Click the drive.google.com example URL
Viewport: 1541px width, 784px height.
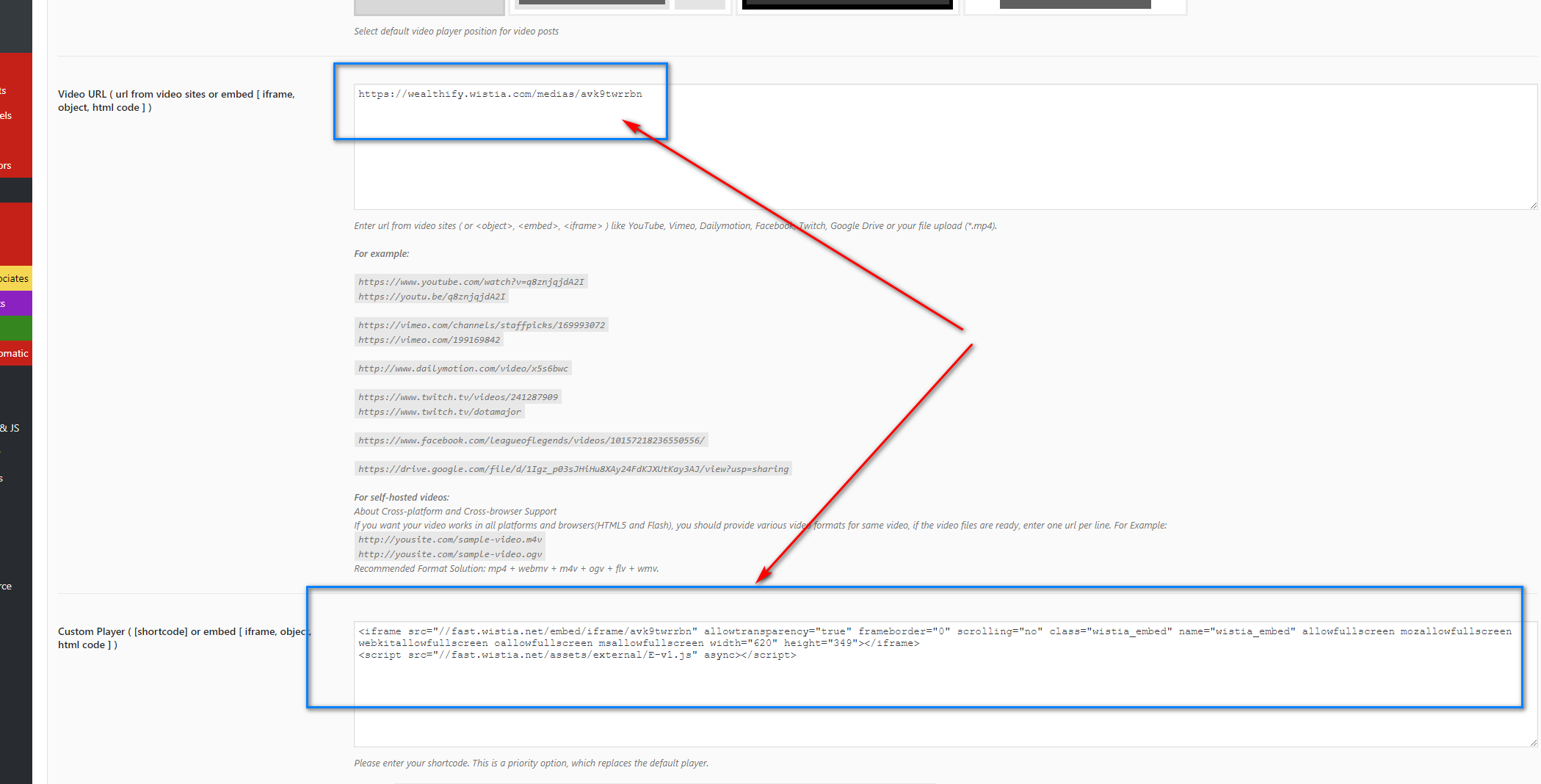(x=573, y=469)
